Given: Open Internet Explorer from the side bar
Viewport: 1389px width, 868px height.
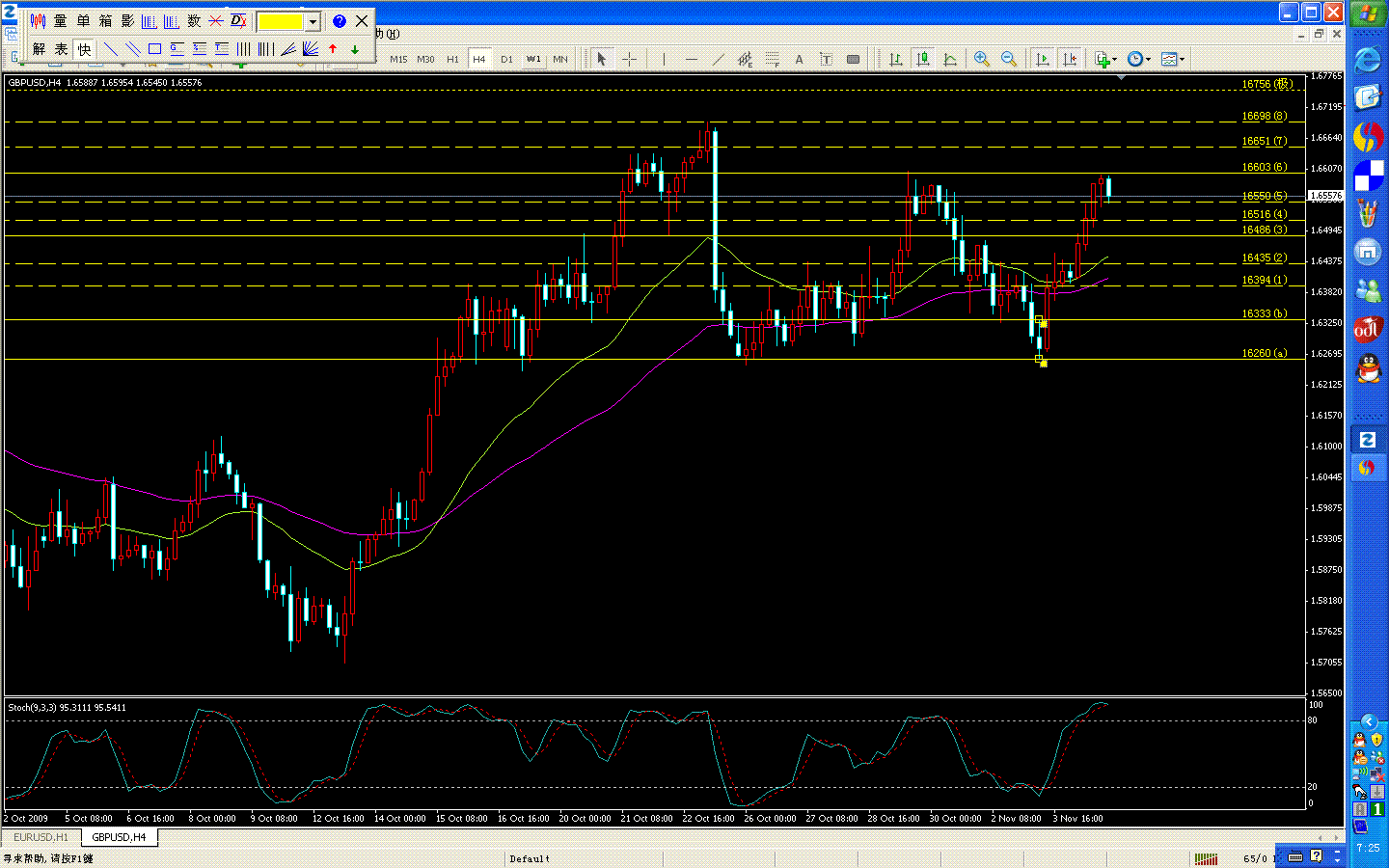Looking at the screenshot, I should click(x=1368, y=60).
